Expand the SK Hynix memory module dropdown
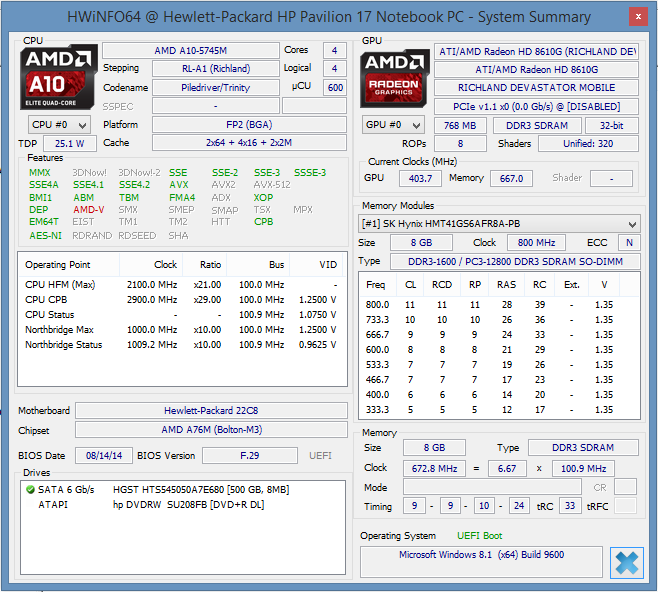658x592 pixels. [x=499, y=224]
